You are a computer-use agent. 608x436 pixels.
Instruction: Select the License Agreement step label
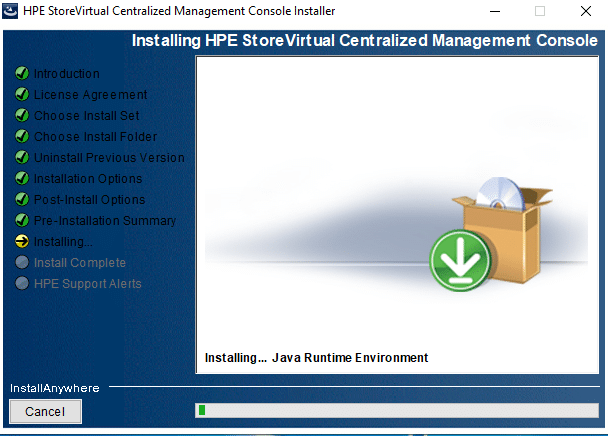pyautogui.click(x=91, y=95)
